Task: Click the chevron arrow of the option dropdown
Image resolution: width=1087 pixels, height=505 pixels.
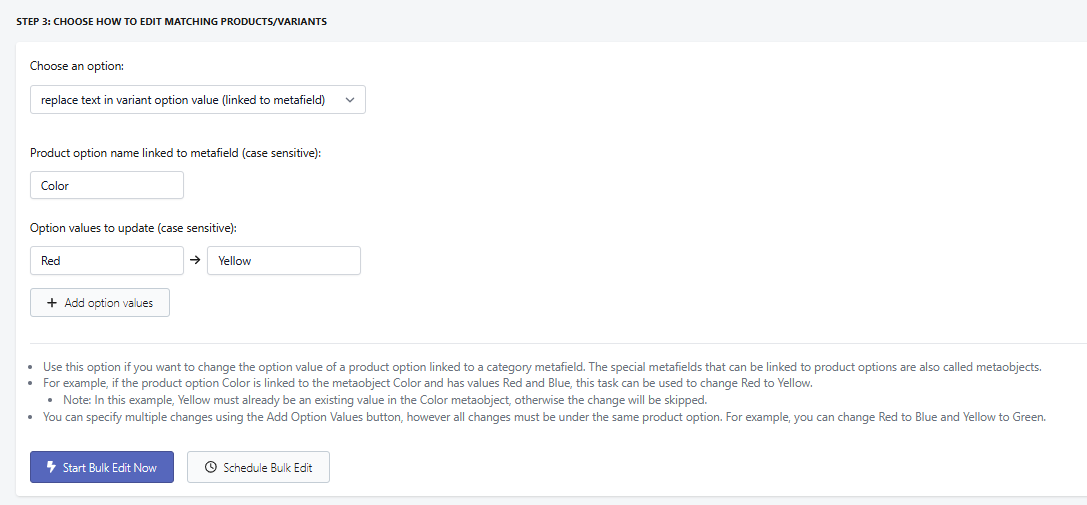Action: (349, 100)
